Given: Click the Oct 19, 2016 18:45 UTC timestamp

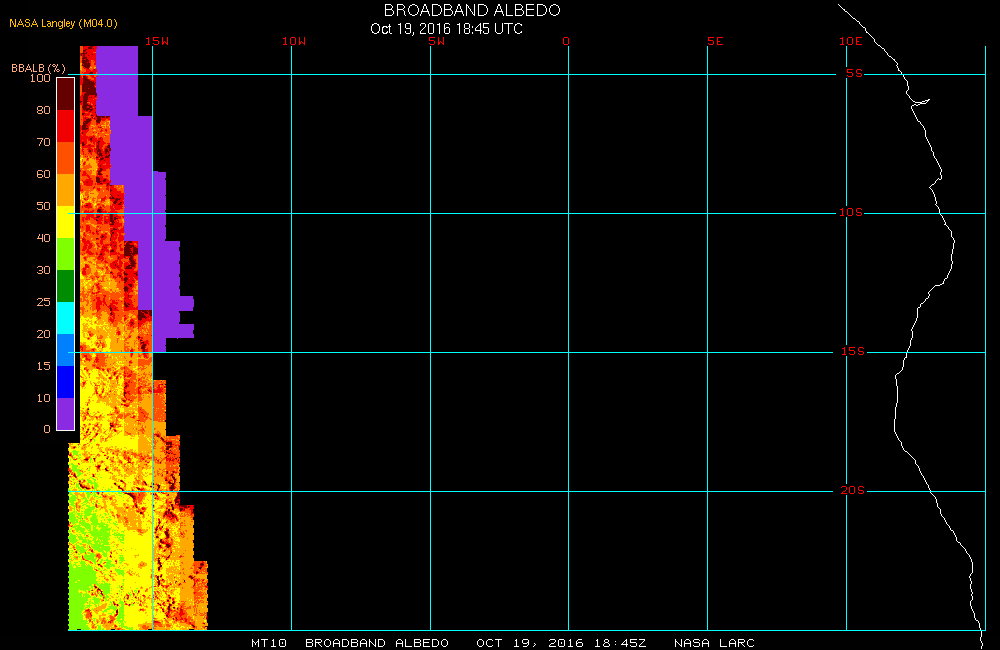Looking at the screenshot, I should 446,29.
